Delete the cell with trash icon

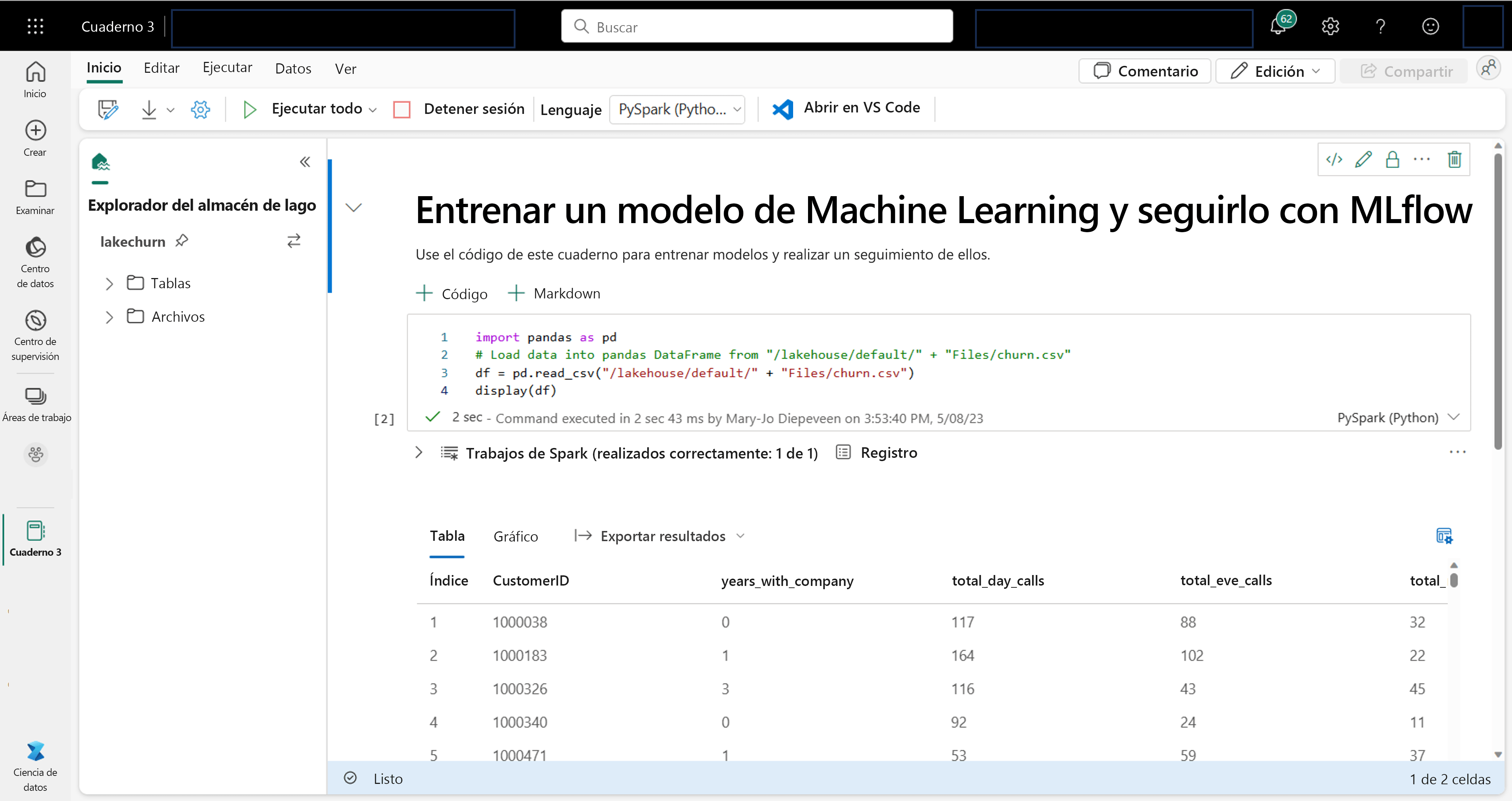[x=1455, y=159]
